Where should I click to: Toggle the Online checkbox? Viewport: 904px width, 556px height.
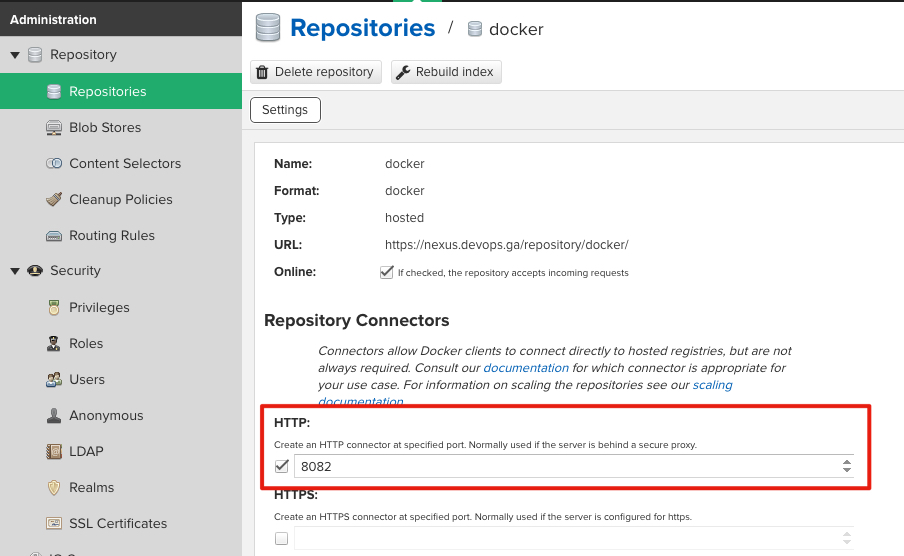(387, 272)
